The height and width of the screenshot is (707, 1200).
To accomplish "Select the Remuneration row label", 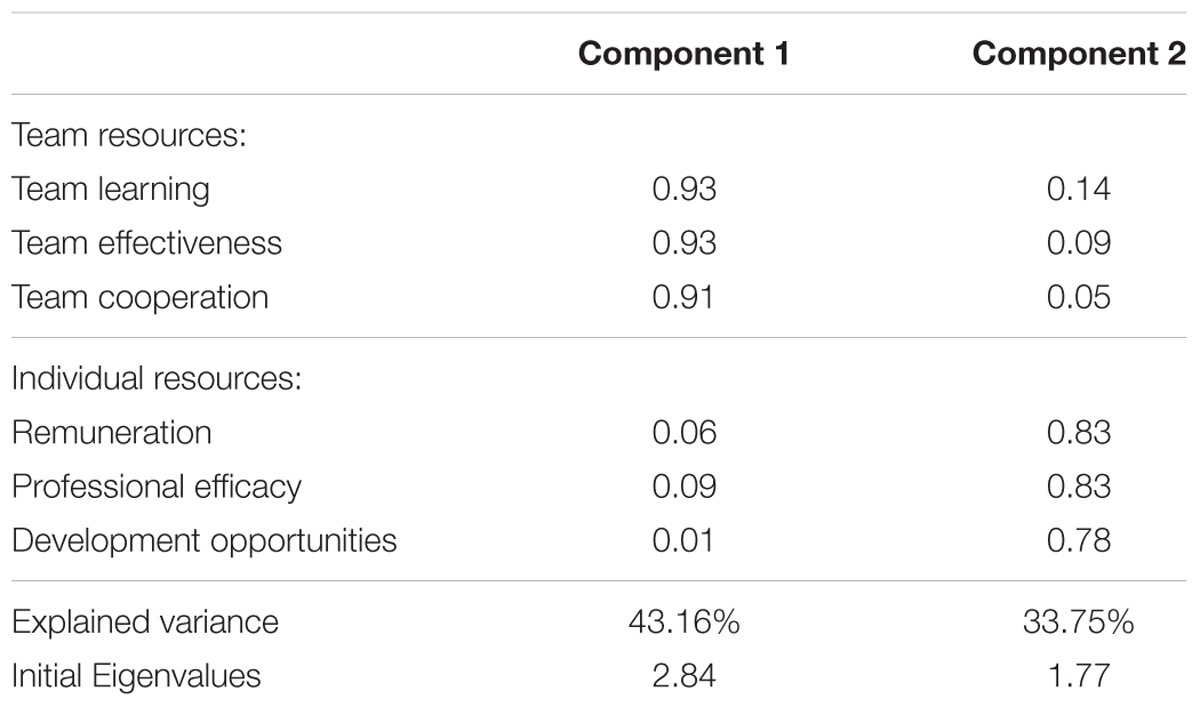I will pos(112,433).
